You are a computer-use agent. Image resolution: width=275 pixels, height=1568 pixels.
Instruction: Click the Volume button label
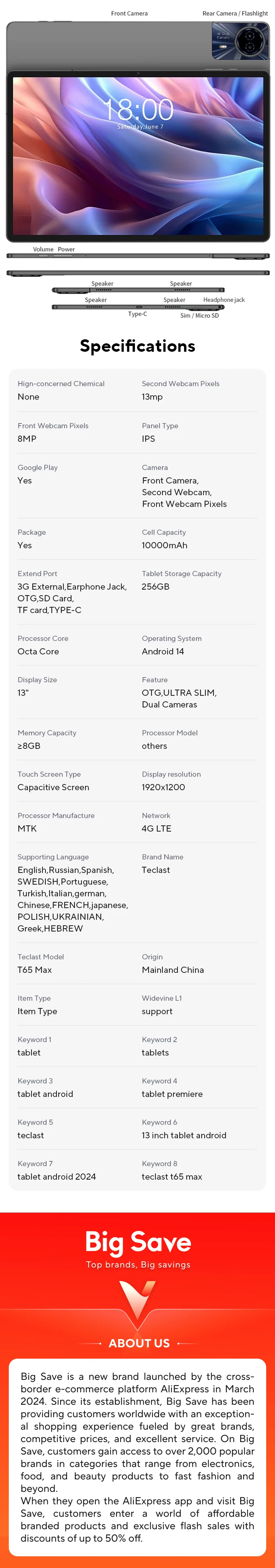tap(43, 249)
